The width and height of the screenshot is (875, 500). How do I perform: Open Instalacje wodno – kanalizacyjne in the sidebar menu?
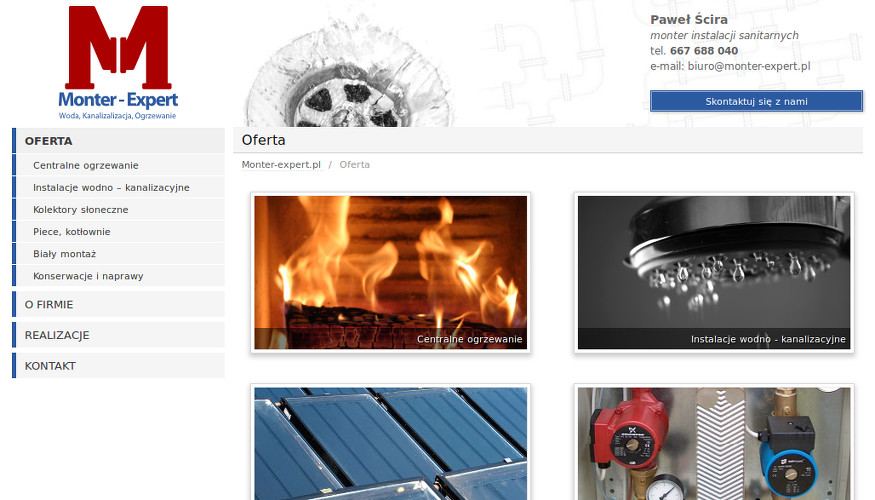(x=118, y=188)
